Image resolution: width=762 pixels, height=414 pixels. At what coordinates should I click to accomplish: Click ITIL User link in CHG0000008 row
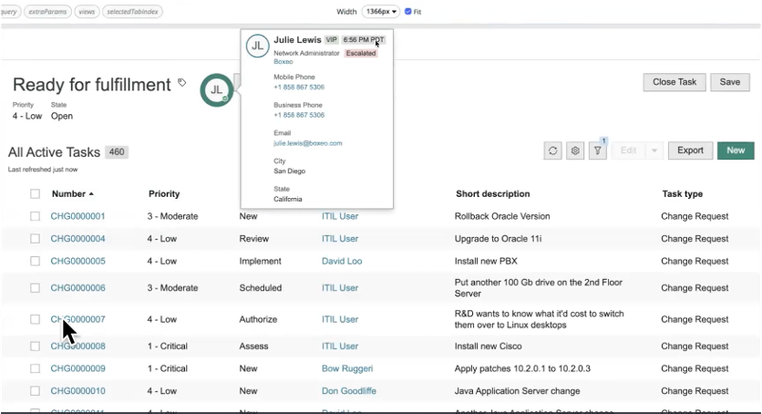340,346
